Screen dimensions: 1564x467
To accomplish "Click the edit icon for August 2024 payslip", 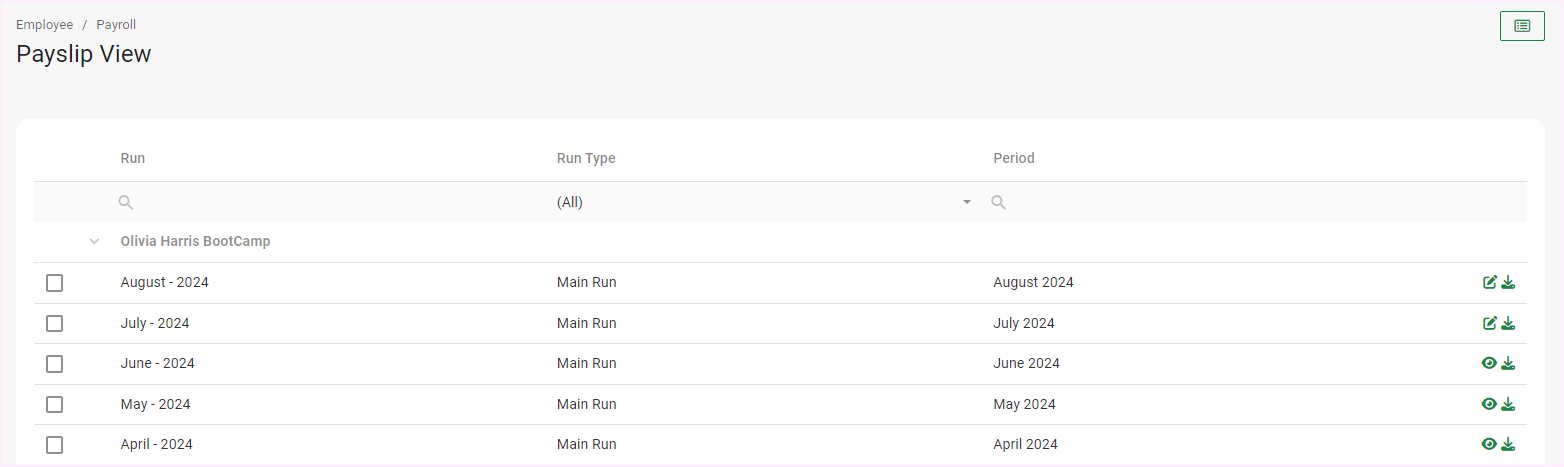I will click(x=1490, y=283).
